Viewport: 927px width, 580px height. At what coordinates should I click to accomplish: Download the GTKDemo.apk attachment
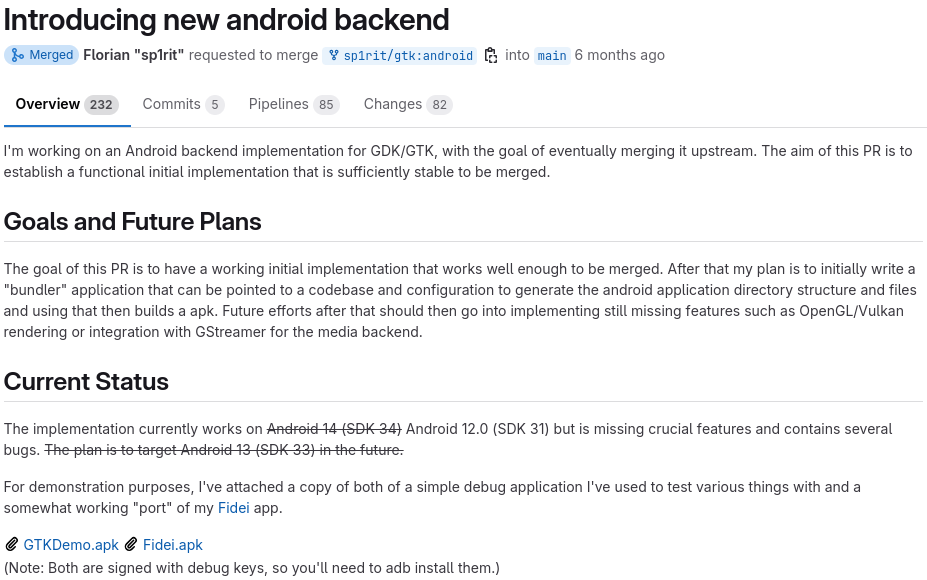(x=71, y=544)
